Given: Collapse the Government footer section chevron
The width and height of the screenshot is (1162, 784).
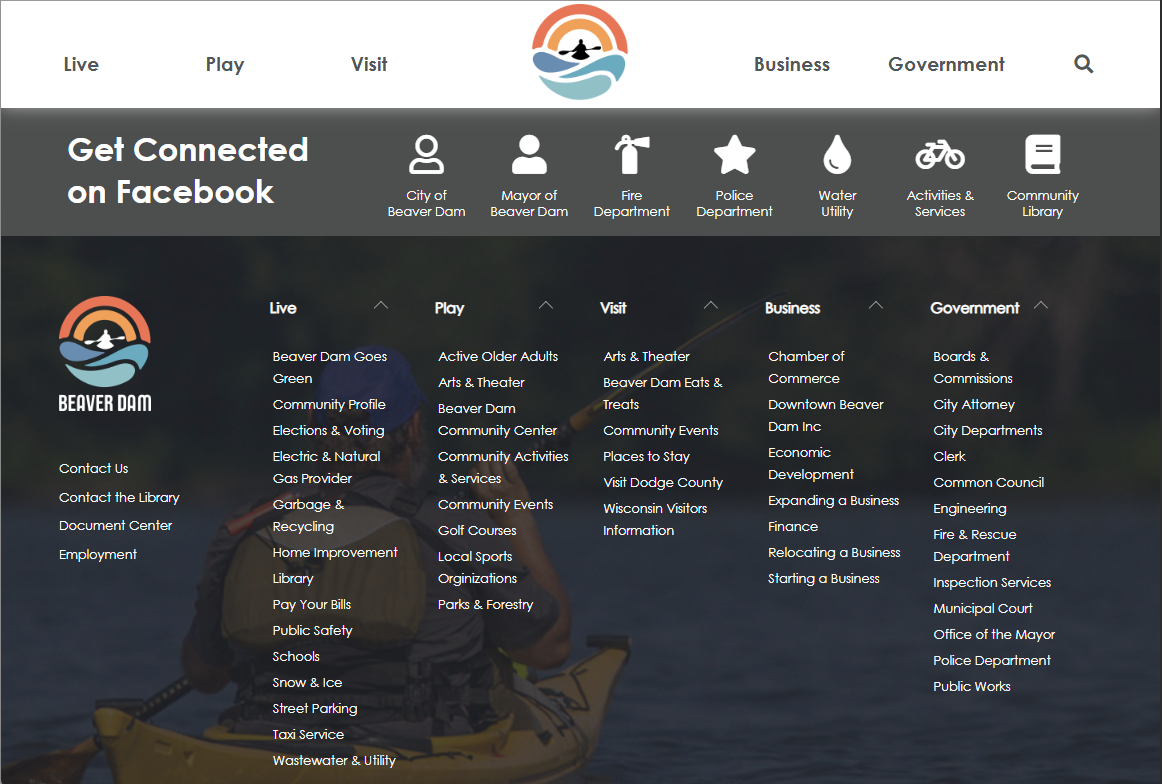Looking at the screenshot, I should 1041,305.
